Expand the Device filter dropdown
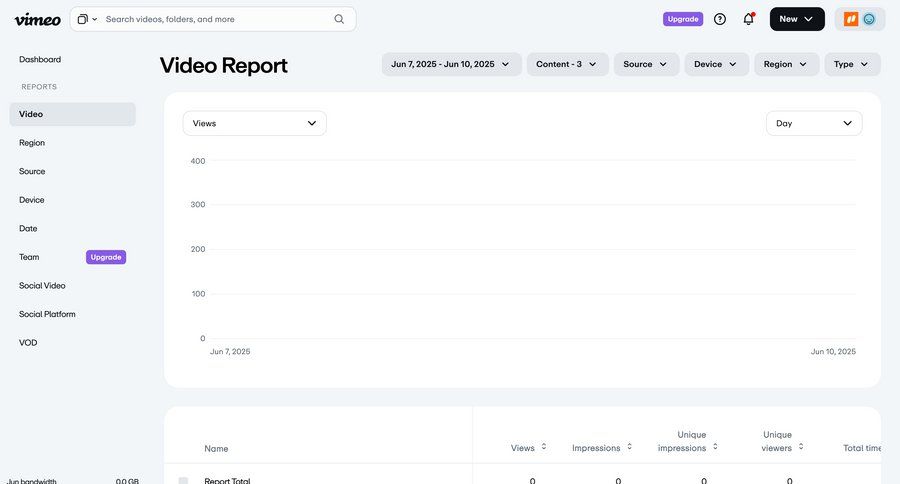 (x=716, y=64)
